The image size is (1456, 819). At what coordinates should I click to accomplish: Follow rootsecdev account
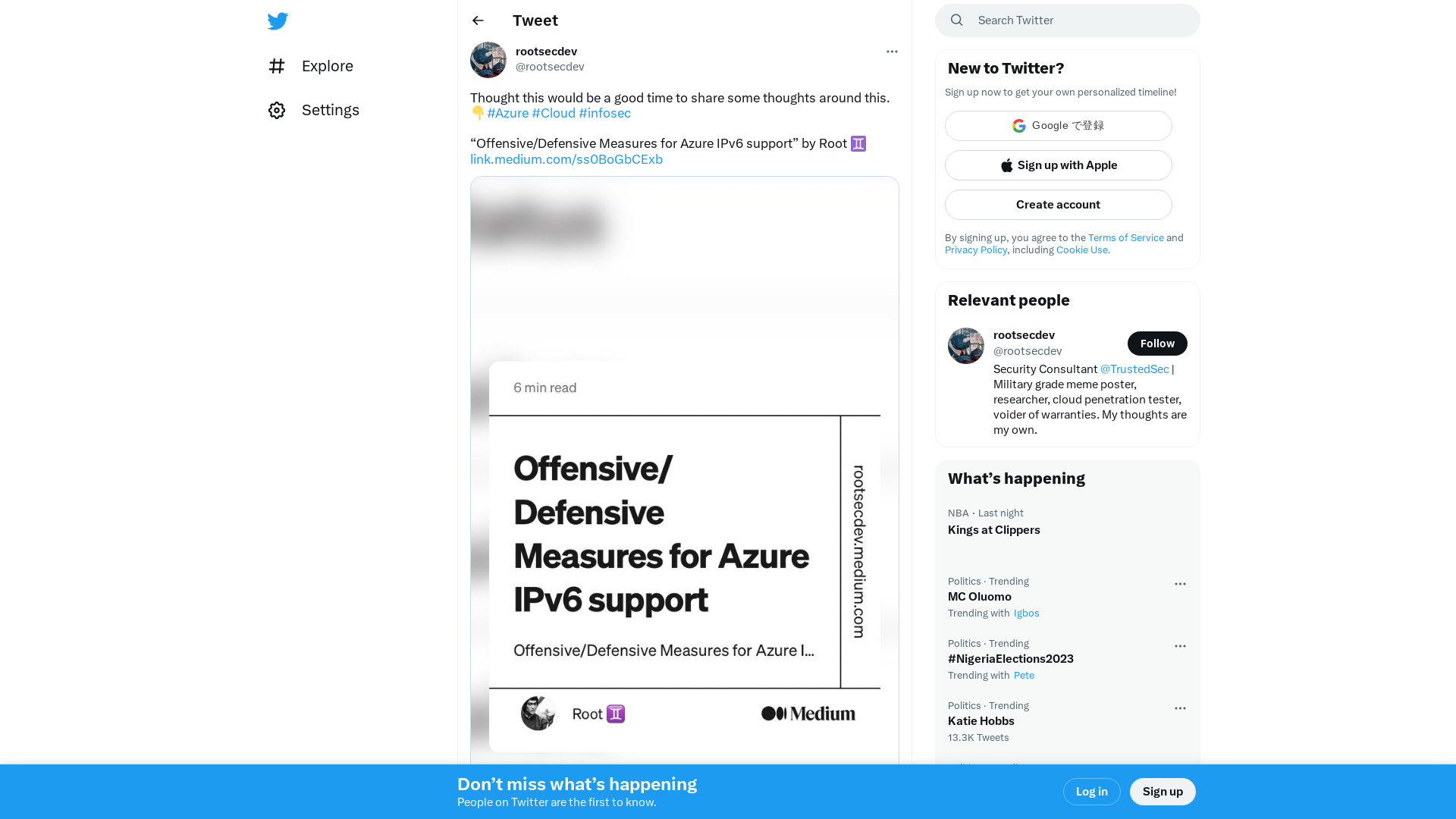coord(1157,342)
